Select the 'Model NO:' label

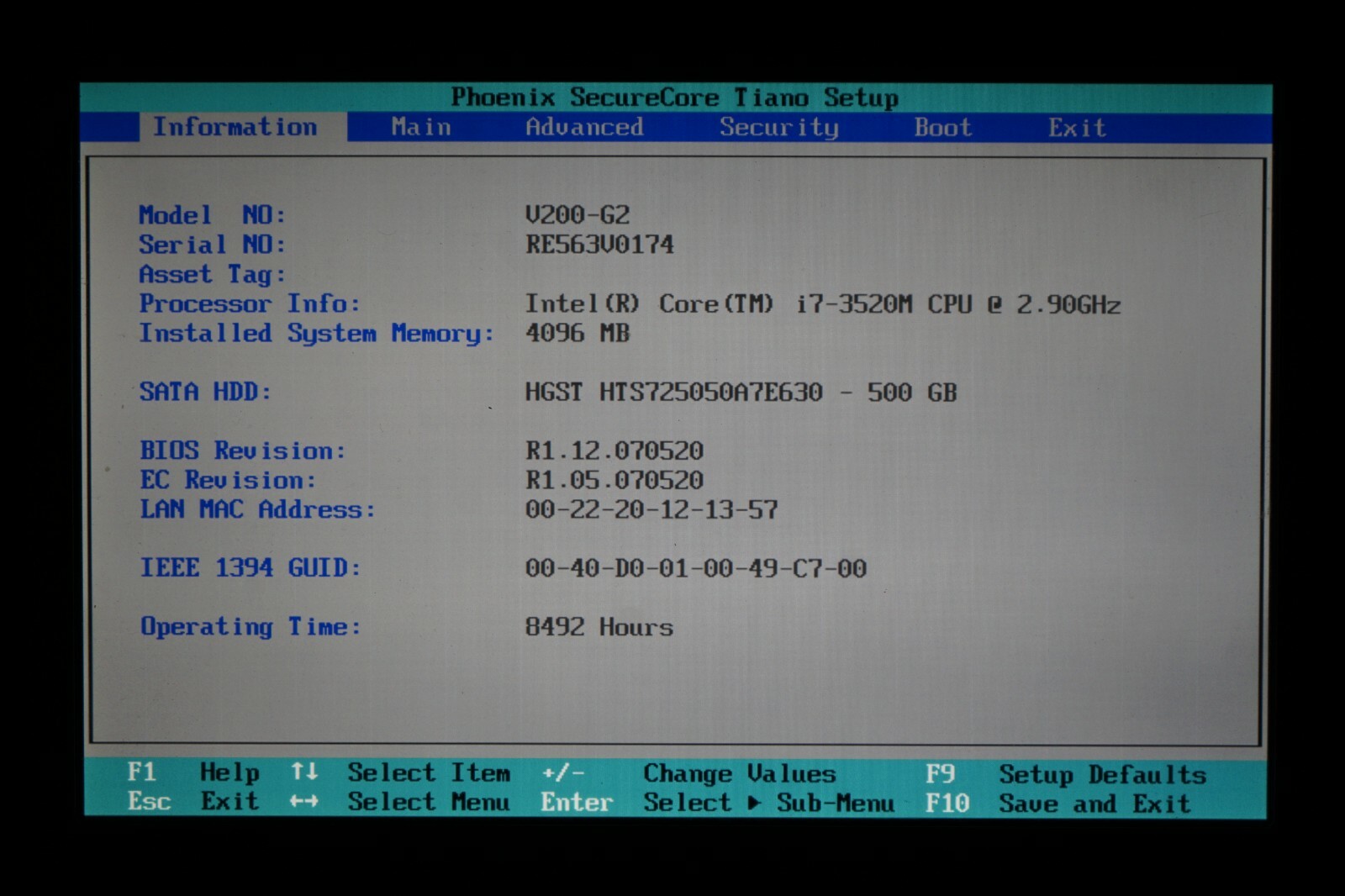[213, 215]
